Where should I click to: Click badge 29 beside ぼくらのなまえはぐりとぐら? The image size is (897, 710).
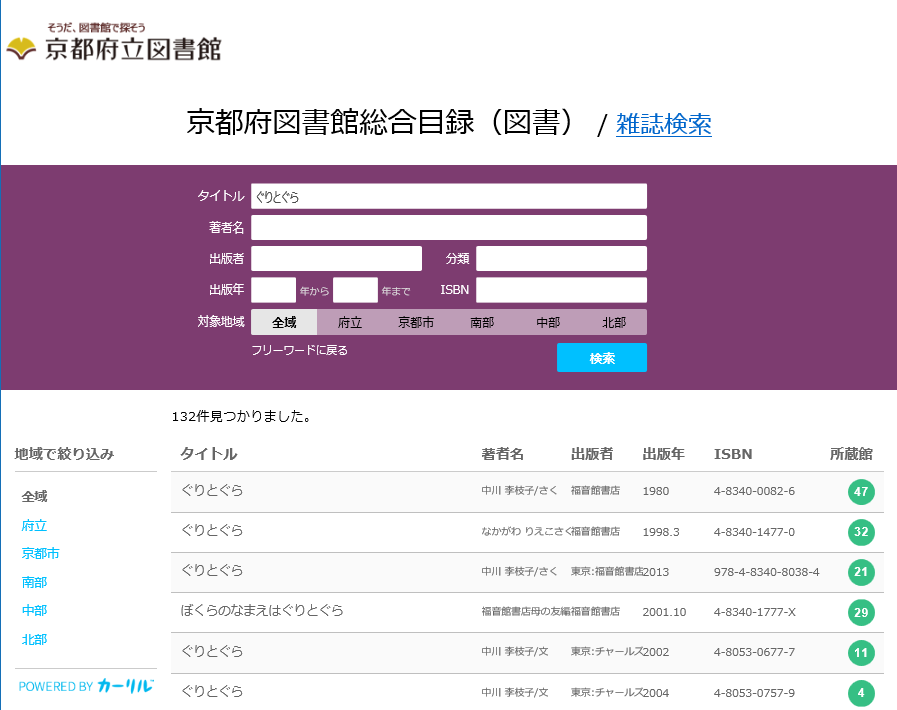point(860,612)
